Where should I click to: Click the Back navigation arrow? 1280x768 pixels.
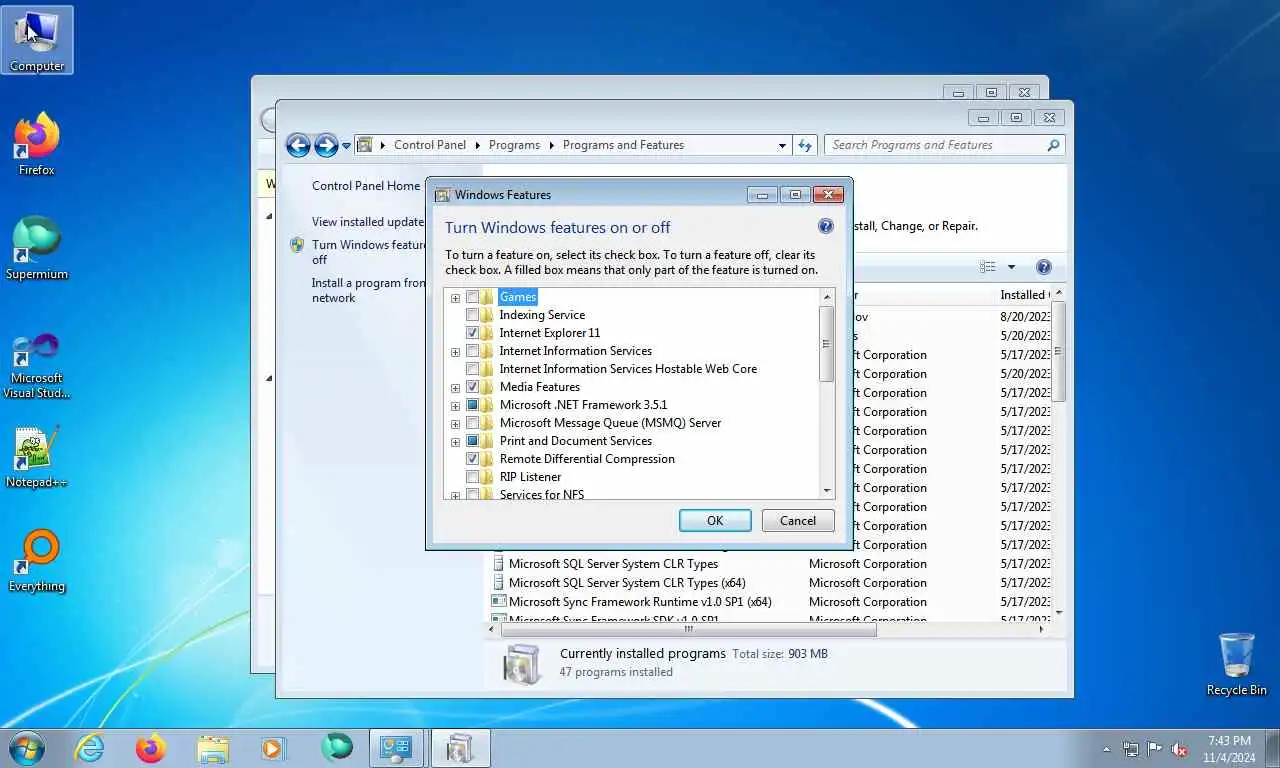click(x=298, y=145)
